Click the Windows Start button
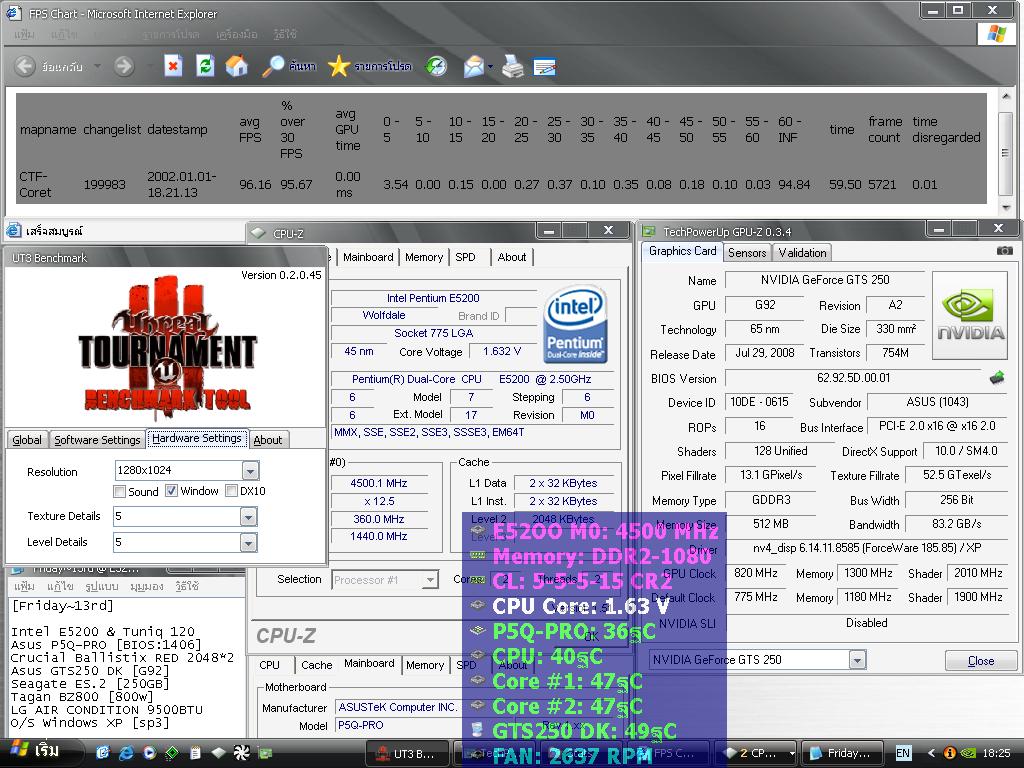Image resolution: width=1024 pixels, height=768 pixels. [37, 751]
